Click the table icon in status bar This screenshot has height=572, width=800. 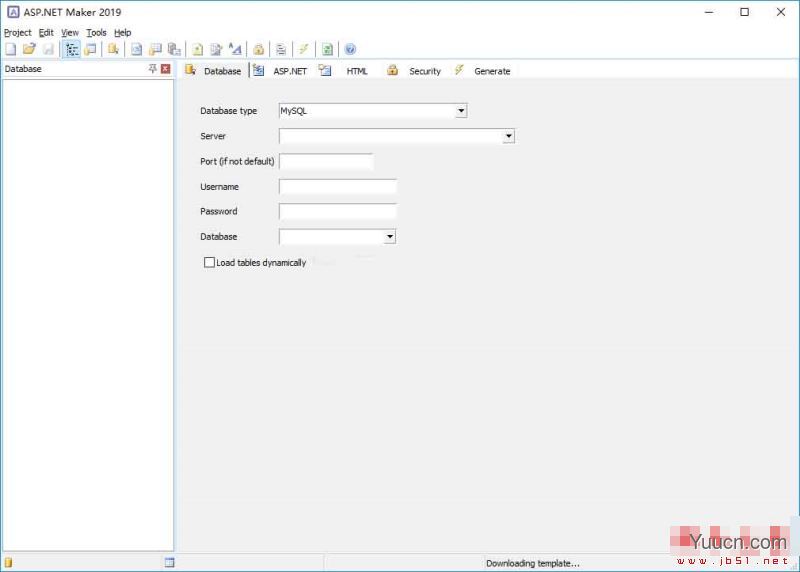point(169,562)
